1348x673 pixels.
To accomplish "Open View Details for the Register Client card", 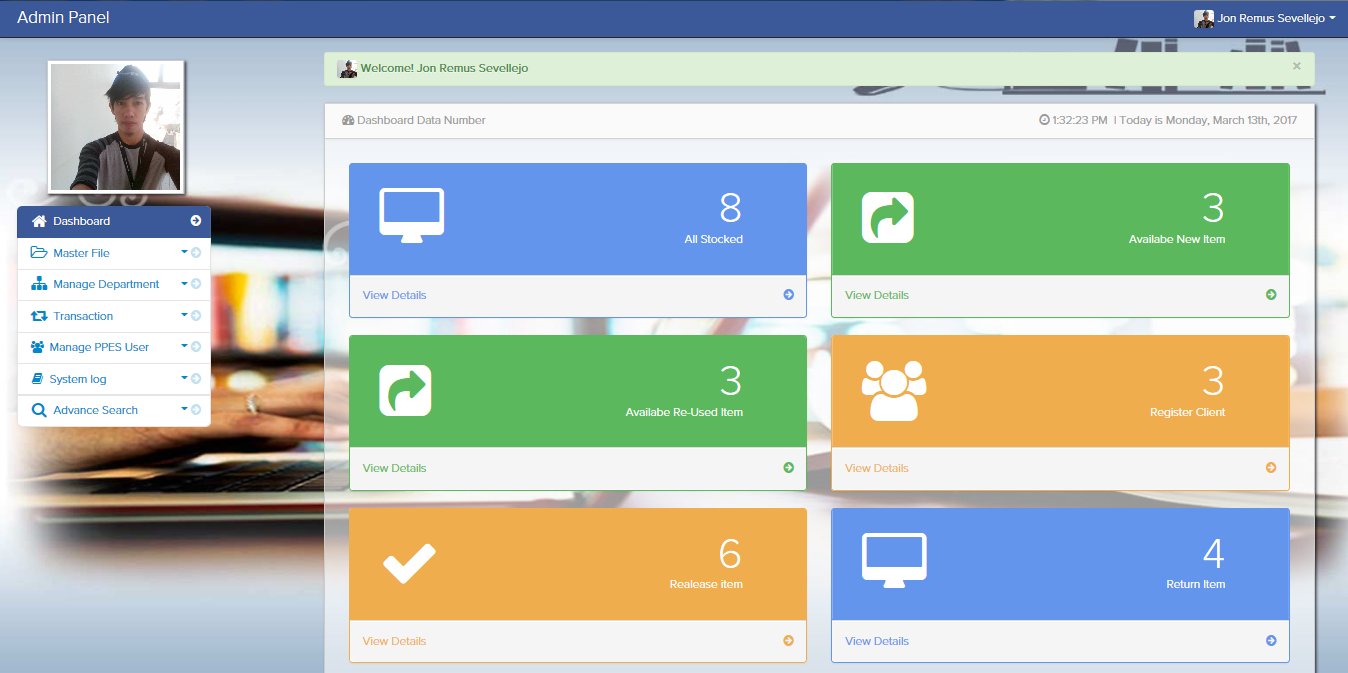I will click(877, 467).
